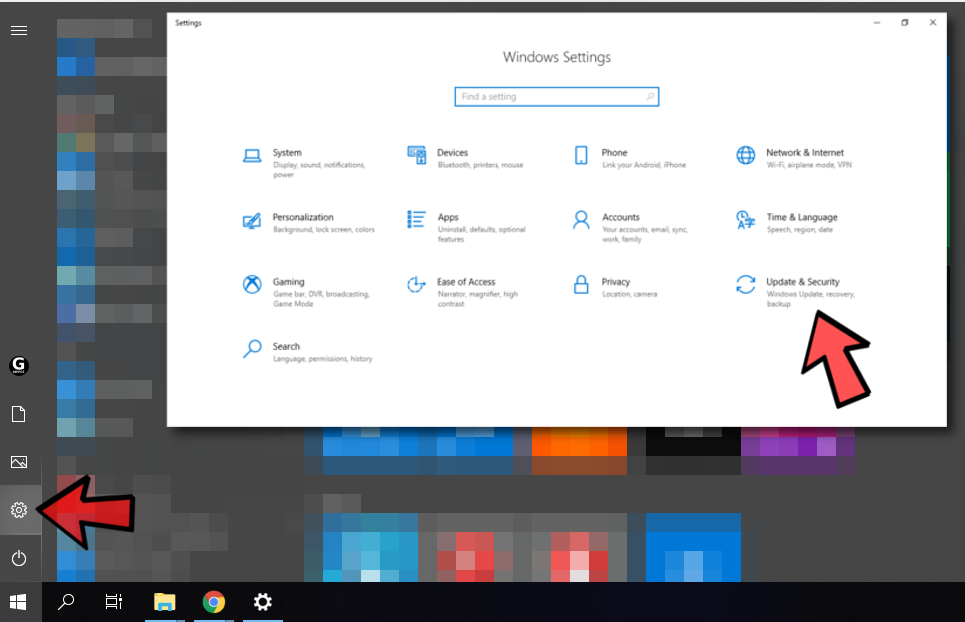The width and height of the screenshot is (965, 622).
Task: Click 'Display, sound, notifications, power' description
Action: coord(319,170)
